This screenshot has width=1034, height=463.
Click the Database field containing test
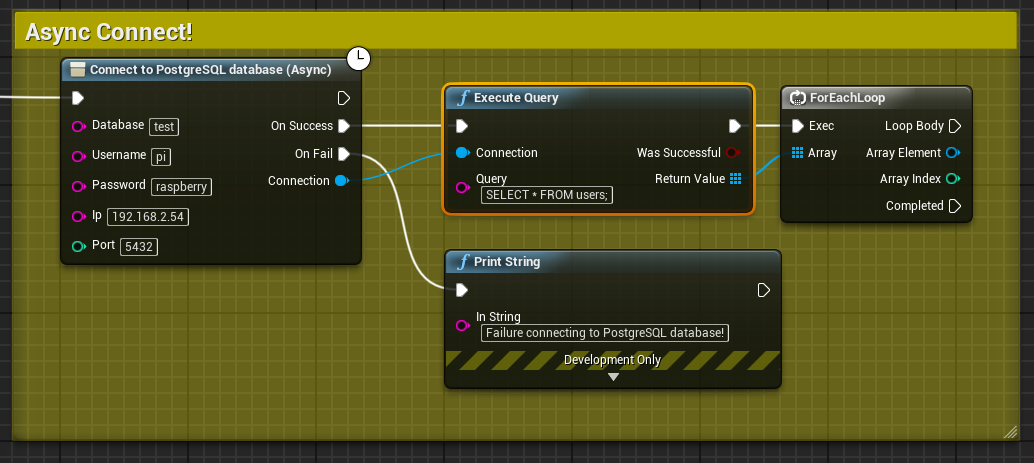tap(164, 127)
